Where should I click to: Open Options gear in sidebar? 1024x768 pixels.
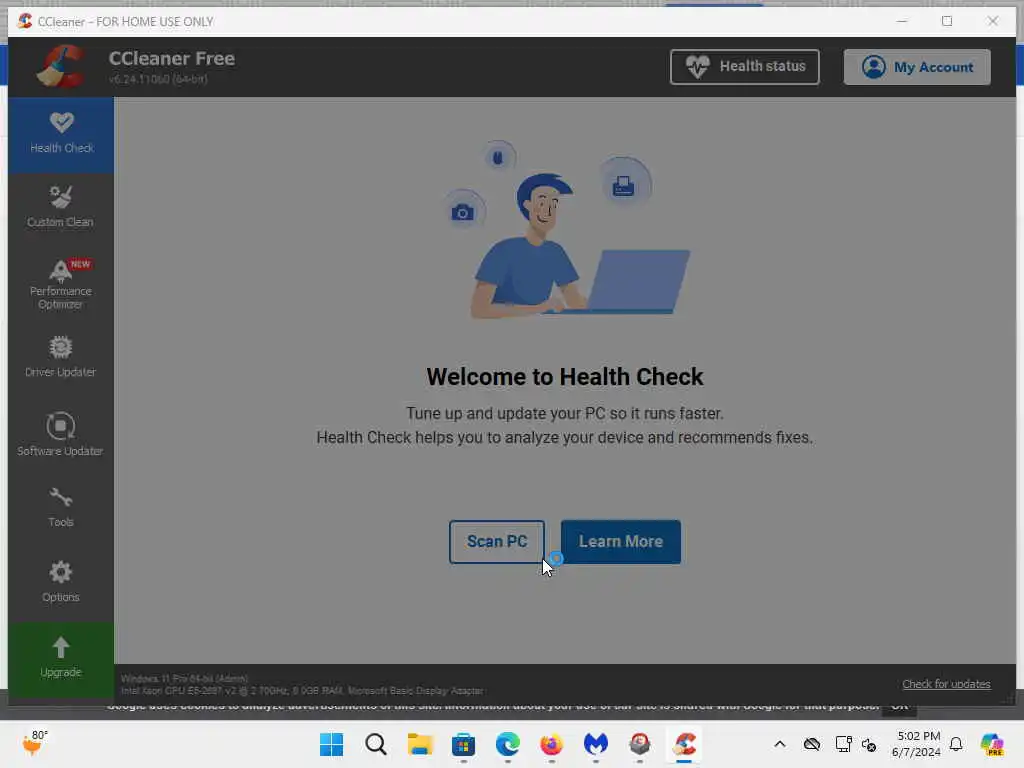(61, 581)
